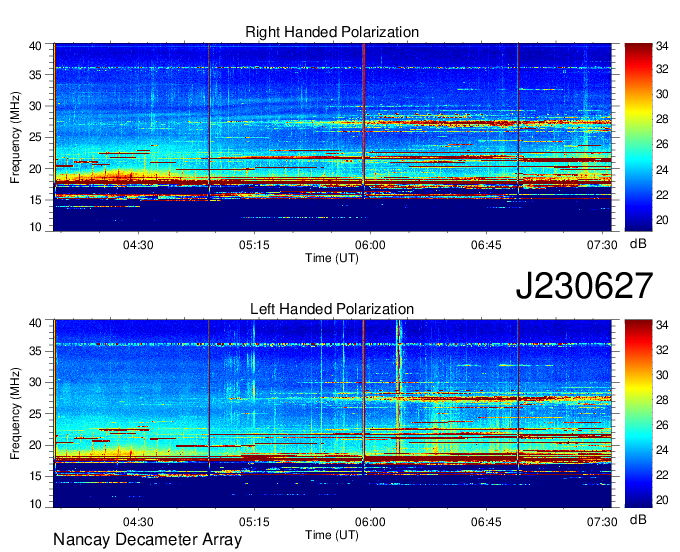Click the J230627 date label
The image size is (680, 552).
coord(584,286)
